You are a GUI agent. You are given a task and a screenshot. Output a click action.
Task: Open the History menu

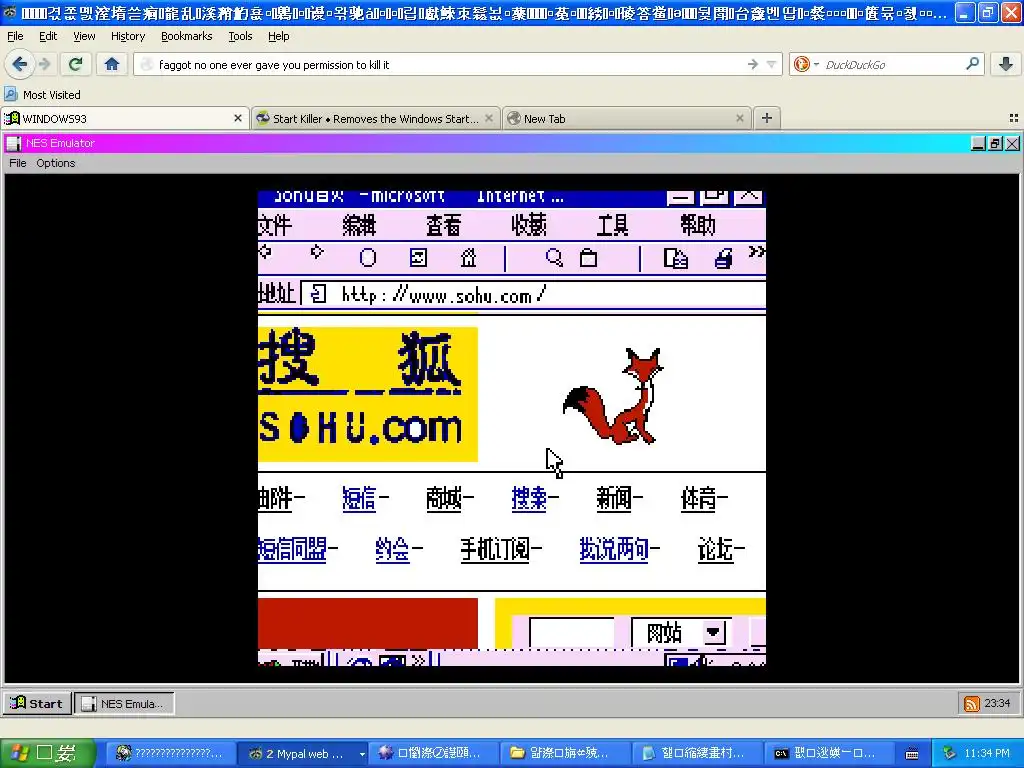point(128,36)
